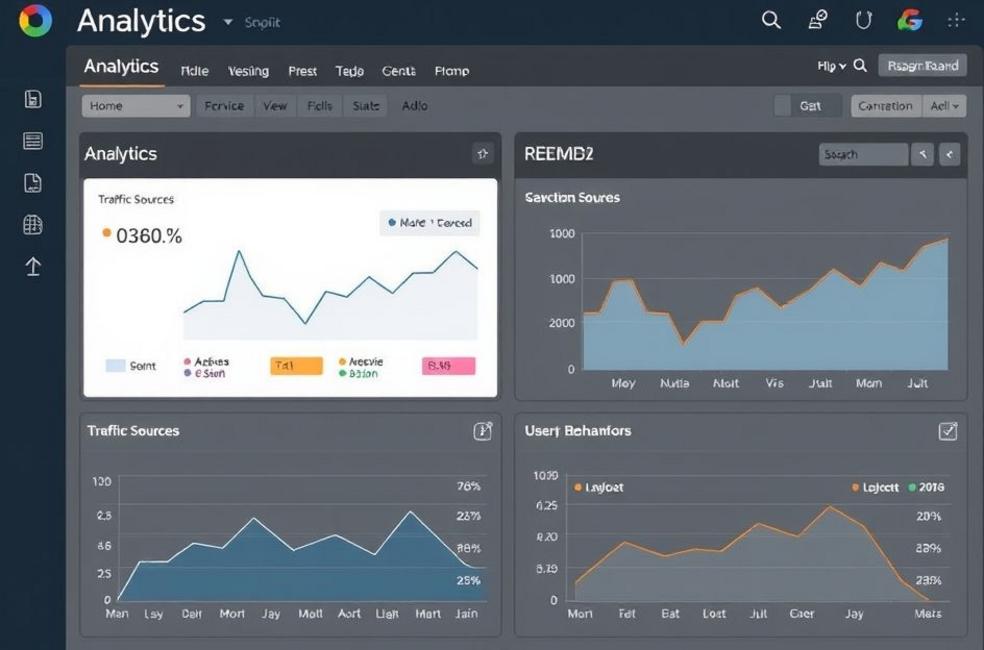Select the Prest menu item

[302, 71]
